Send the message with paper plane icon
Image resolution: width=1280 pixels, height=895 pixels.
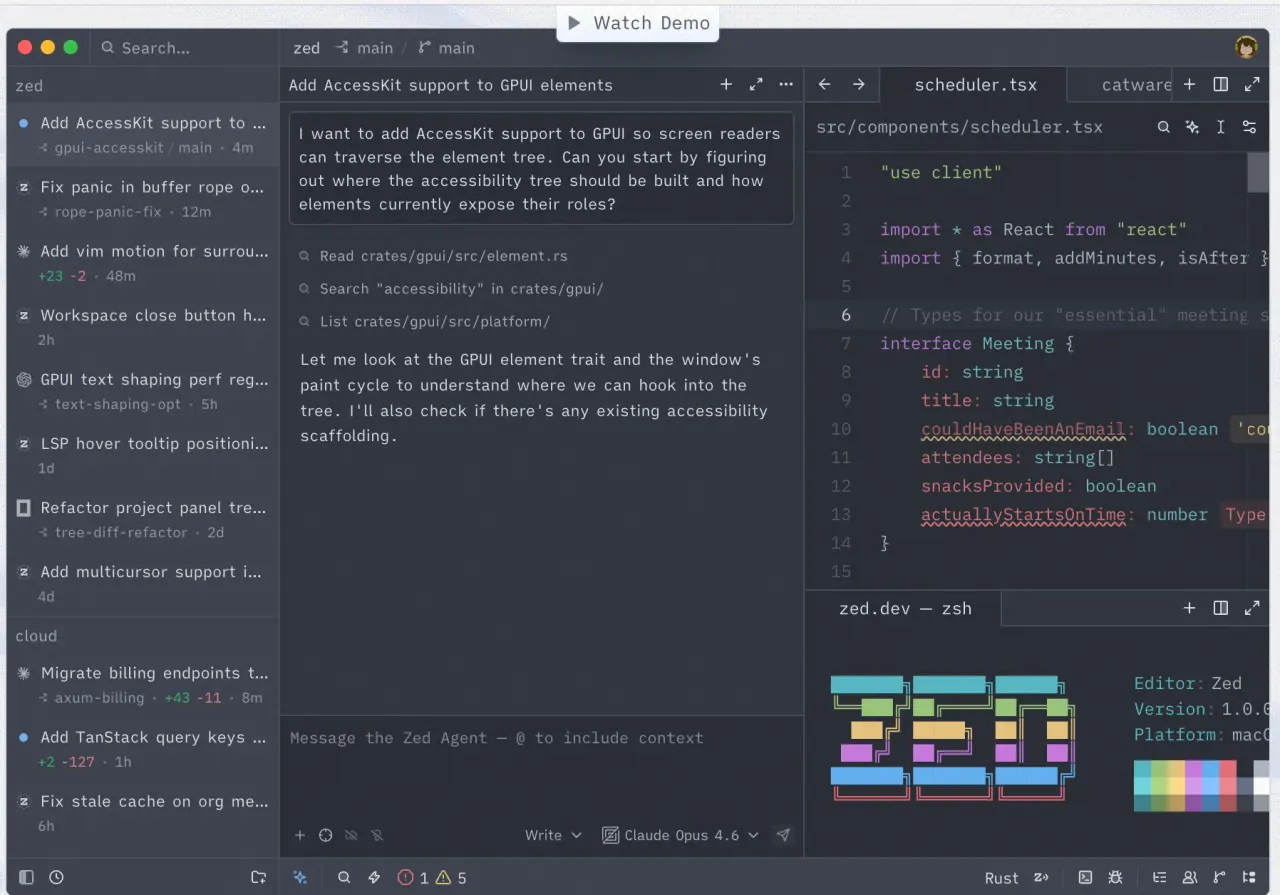(784, 835)
